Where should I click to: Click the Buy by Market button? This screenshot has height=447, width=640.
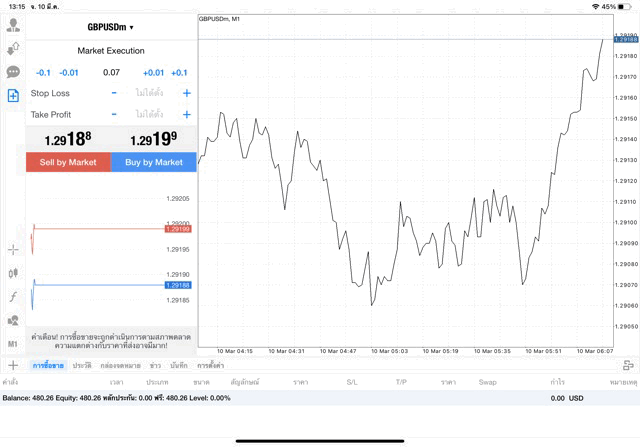click(154, 162)
